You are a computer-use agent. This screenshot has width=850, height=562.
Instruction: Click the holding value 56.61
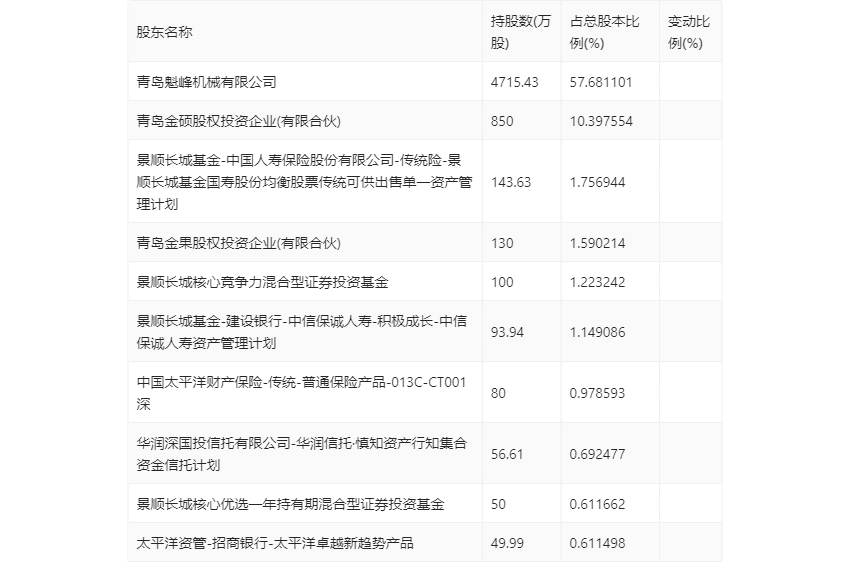(507, 454)
